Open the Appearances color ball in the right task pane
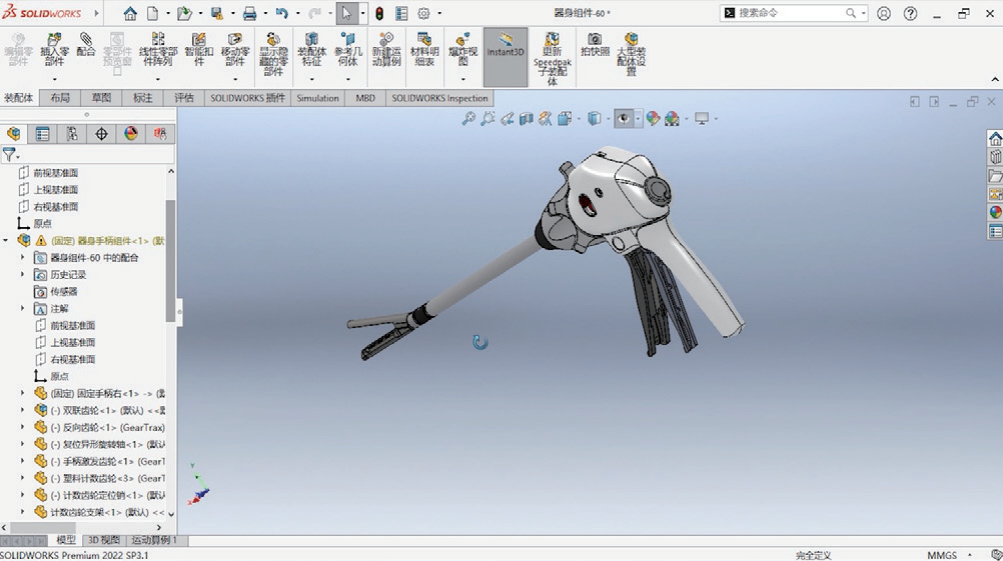Image resolution: width=1003 pixels, height=561 pixels. (995, 212)
